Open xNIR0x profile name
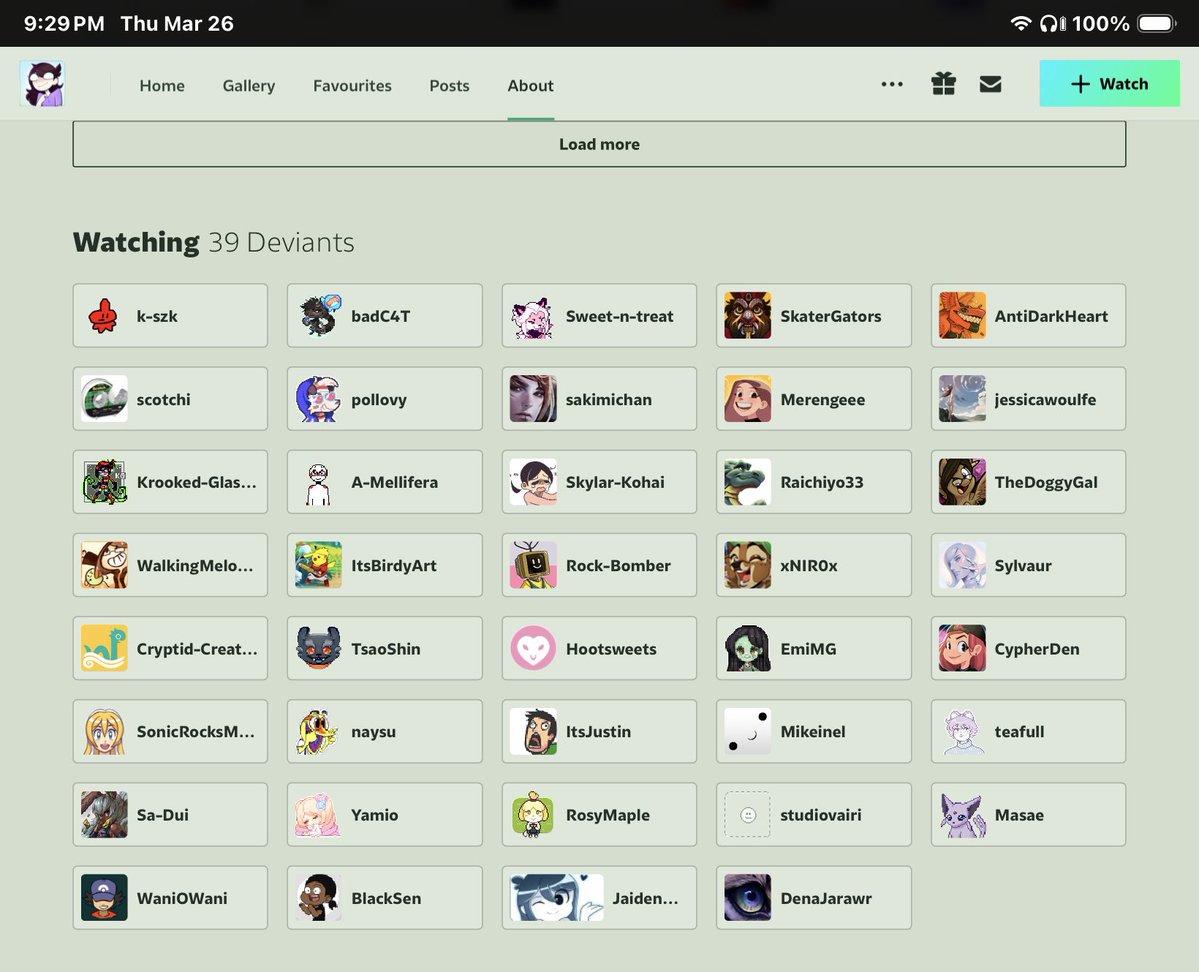Image resolution: width=1199 pixels, height=972 pixels. [x=809, y=566]
